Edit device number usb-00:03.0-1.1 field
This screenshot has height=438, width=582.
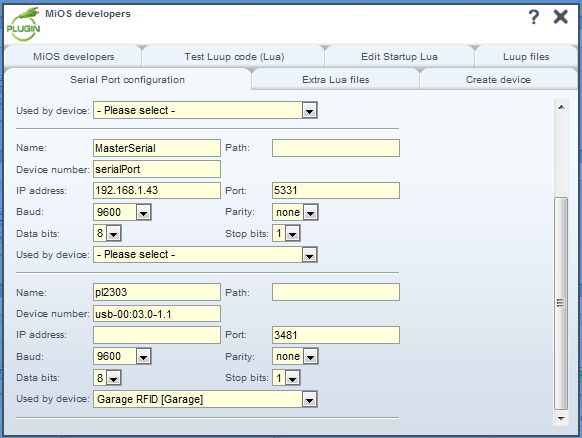point(157,314)
